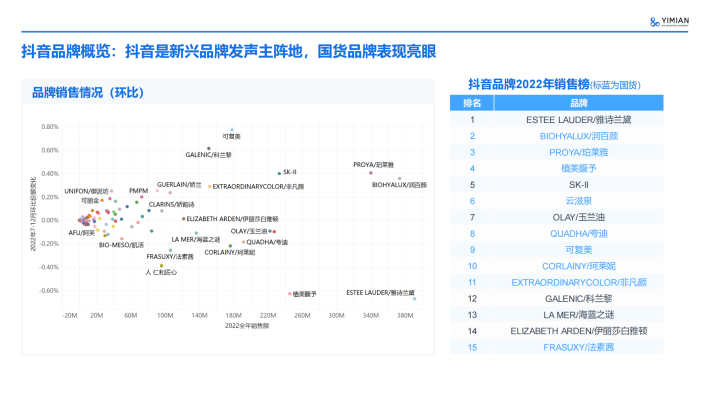The height and width of the screenshot is (399, 710).
Task: Select the SK-II data point
Action: 279,173
